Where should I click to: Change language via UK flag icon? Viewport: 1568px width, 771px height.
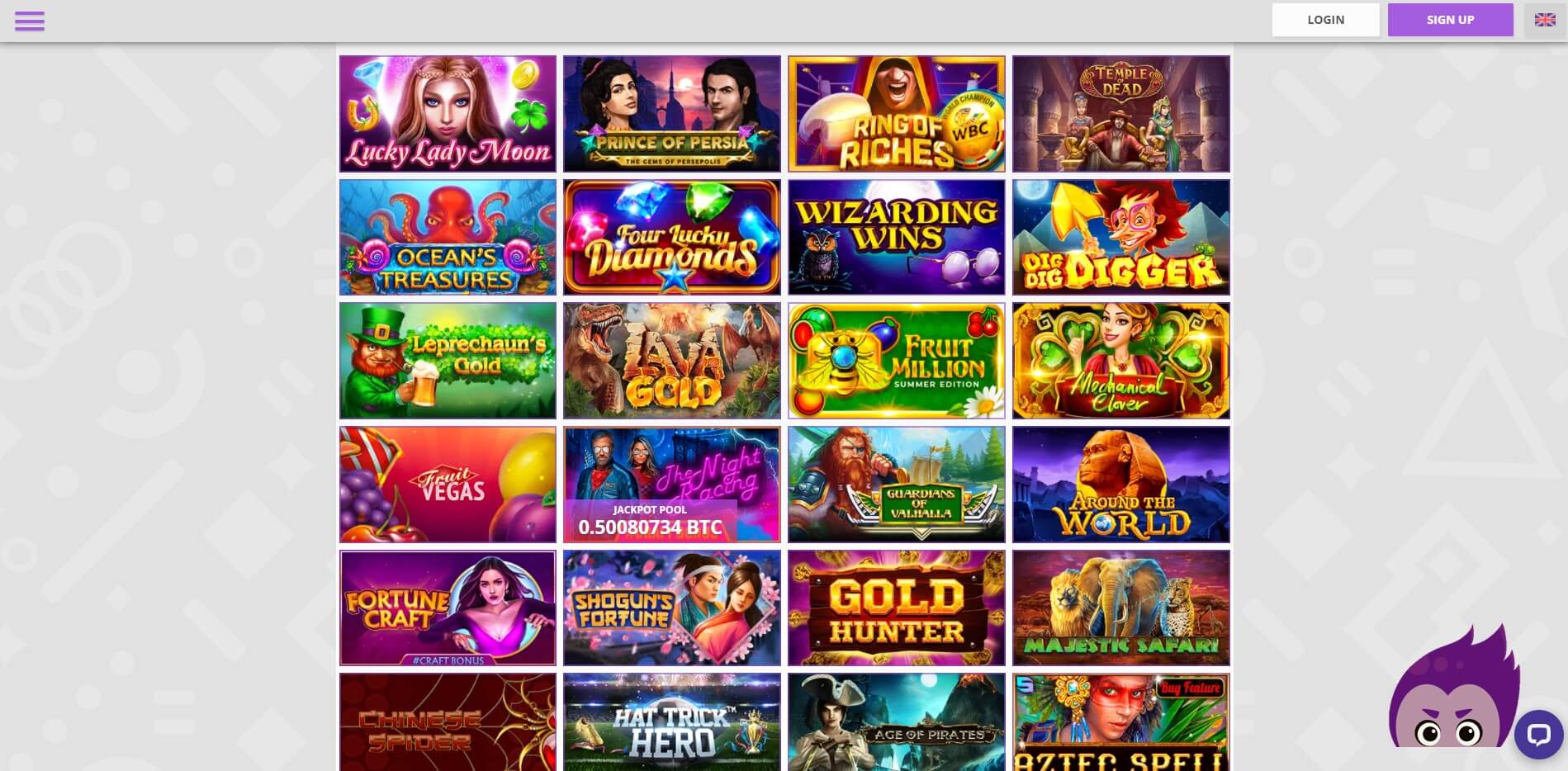click(x=1545, y=20)
